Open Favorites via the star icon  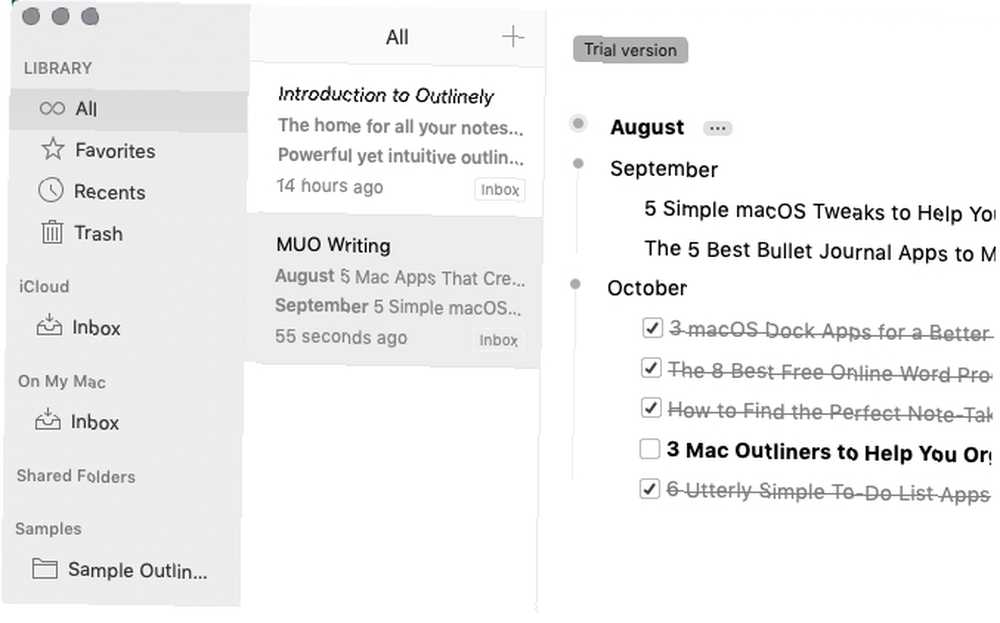(53, 150)
